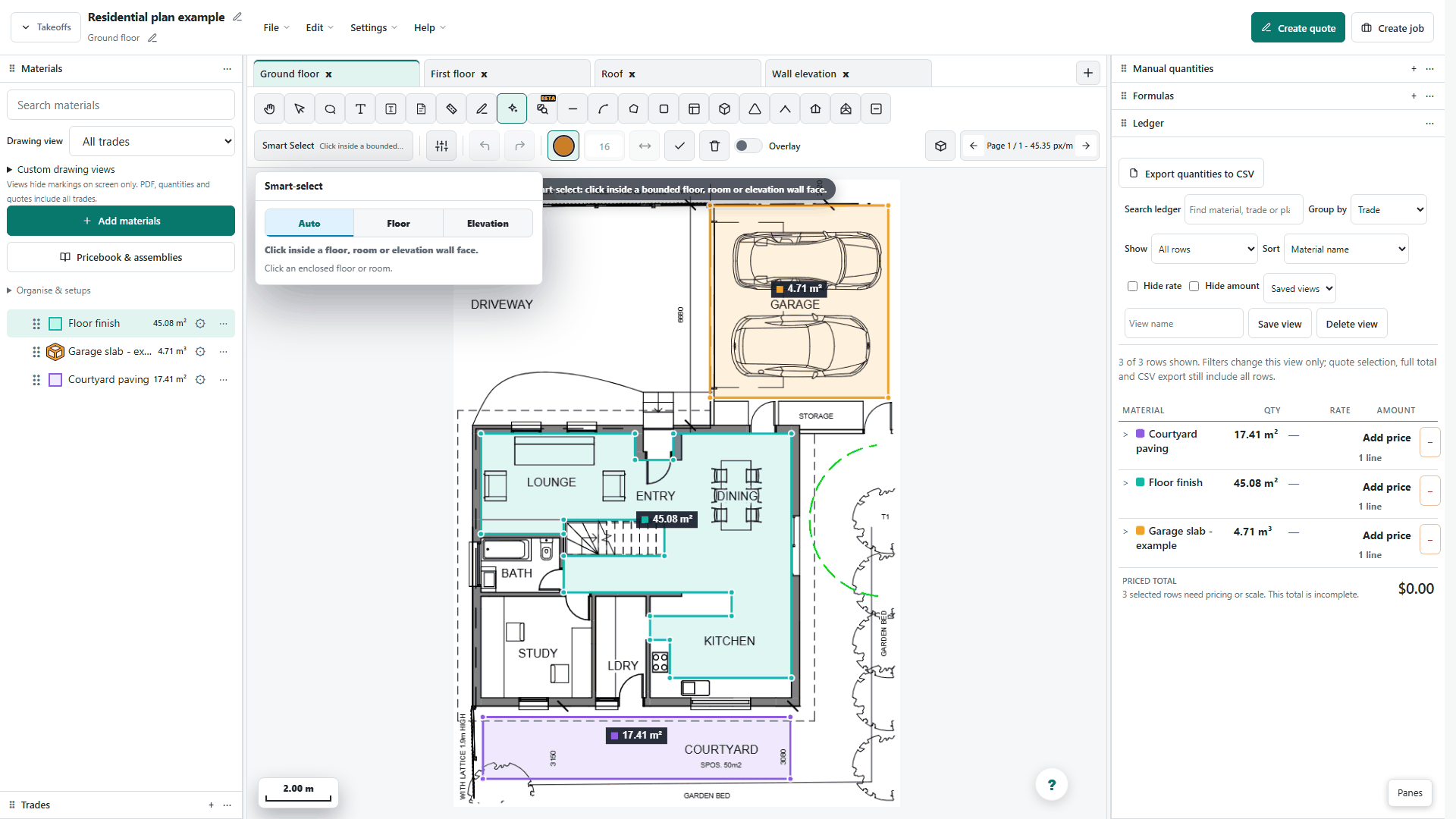Toggle selection box for Floor finish ledger row
Viewport: 1456px width, 819px height.
(1429, 491)
